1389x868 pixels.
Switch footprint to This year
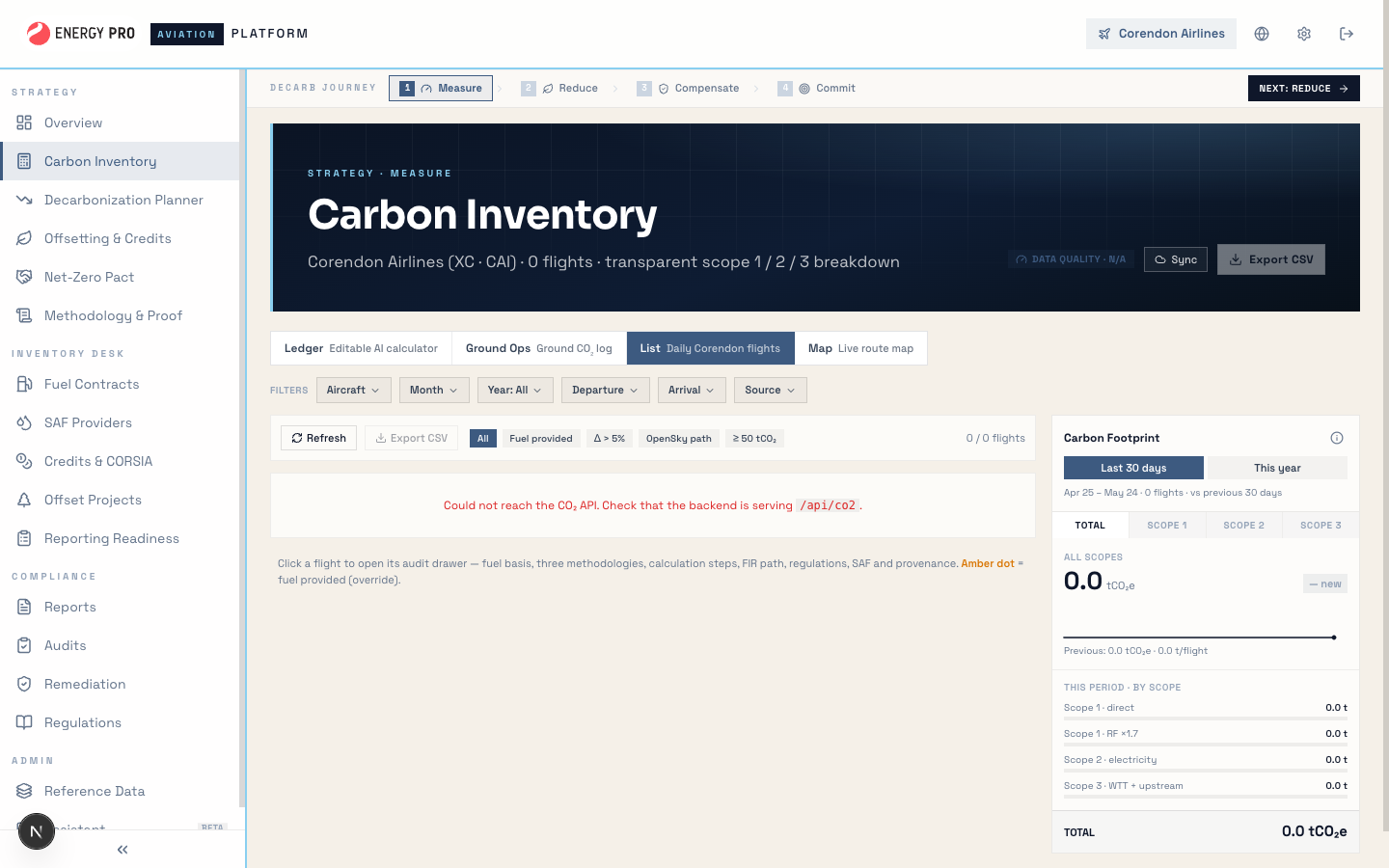[x=1277, y=468]
